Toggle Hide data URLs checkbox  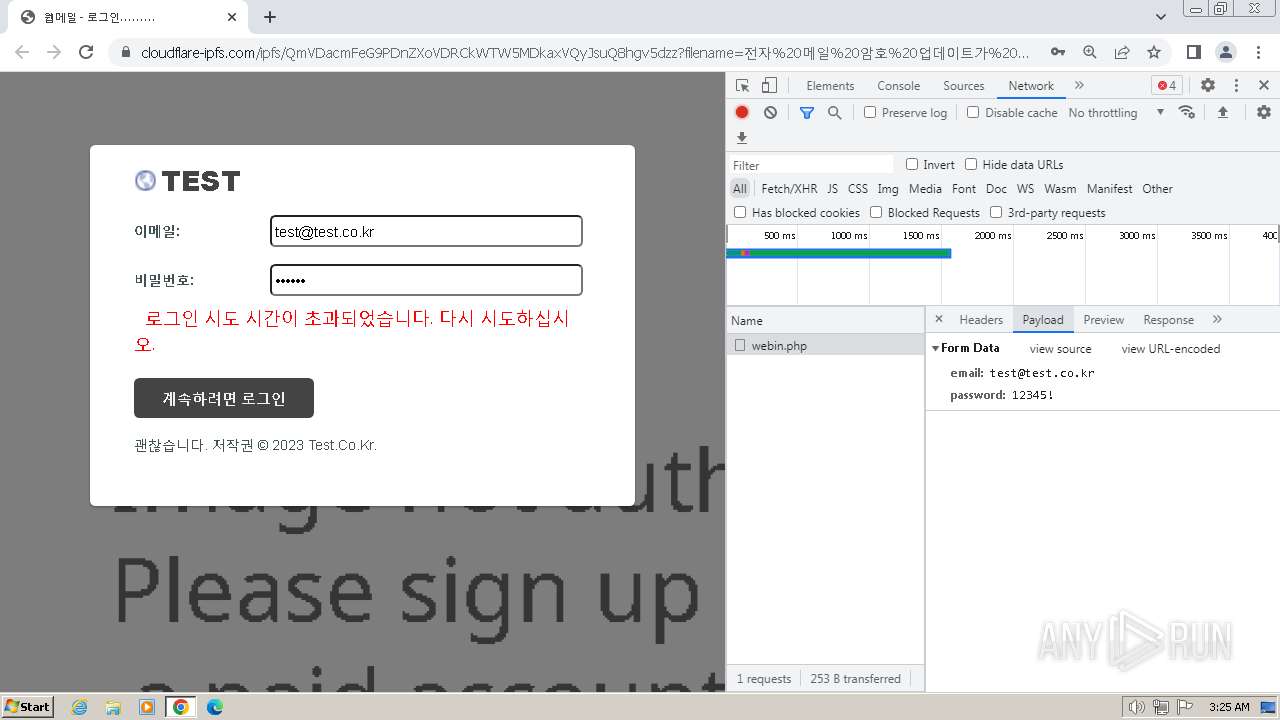(x=971, y=164)
